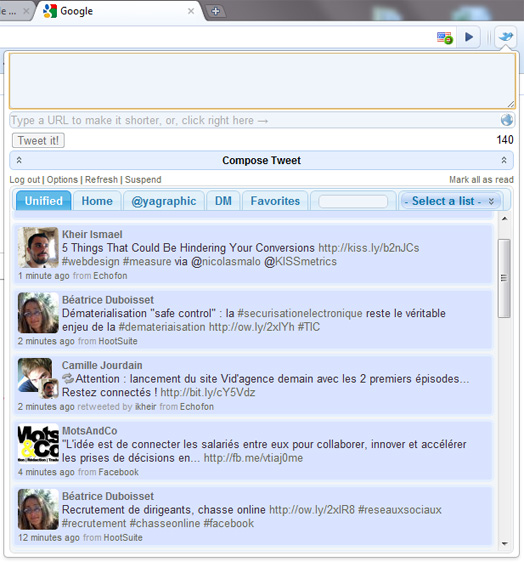Click inside the tweet compose text area
Viewport: 524px width, 562px height.
262,81
